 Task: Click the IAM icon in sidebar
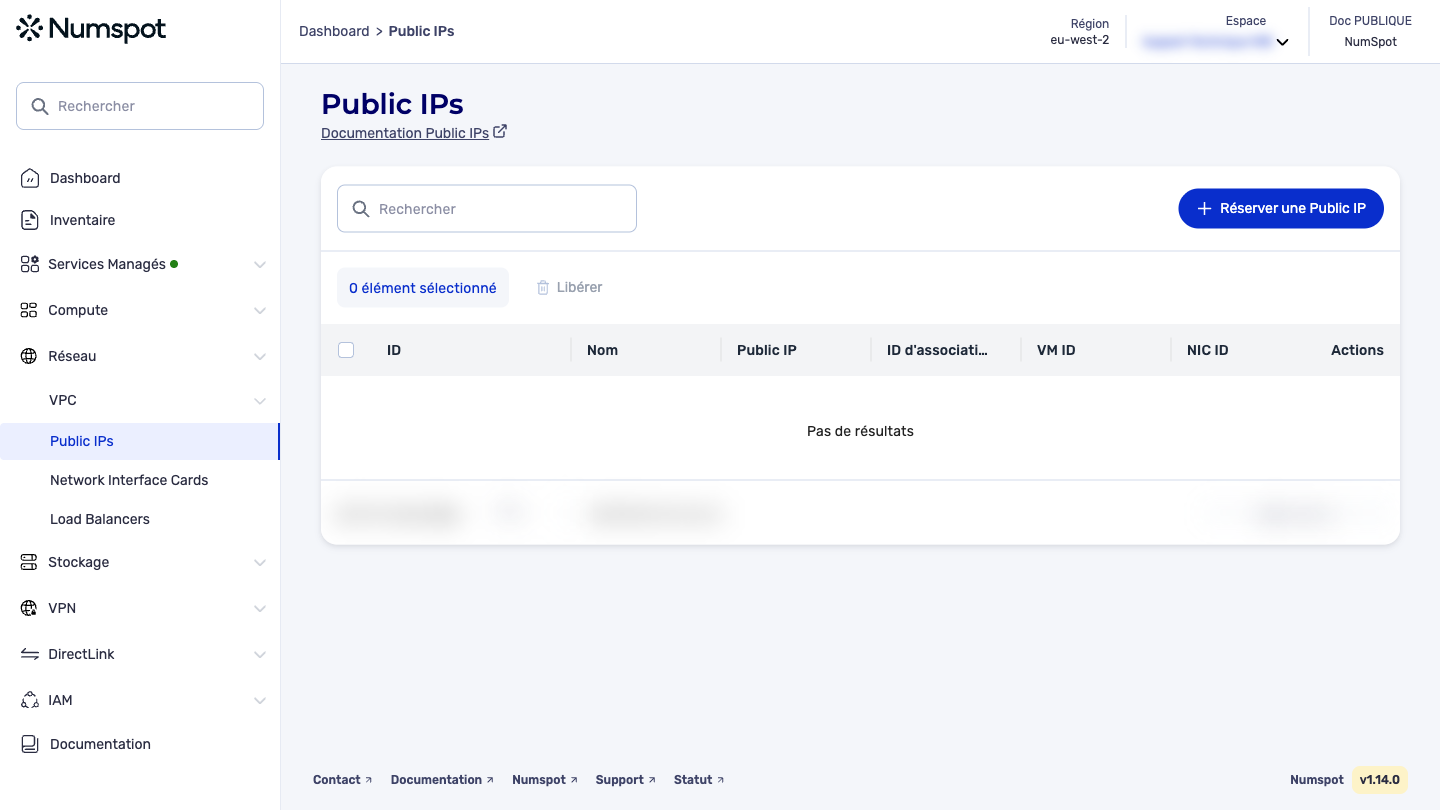pyautogui.click(x=30, y=700)
